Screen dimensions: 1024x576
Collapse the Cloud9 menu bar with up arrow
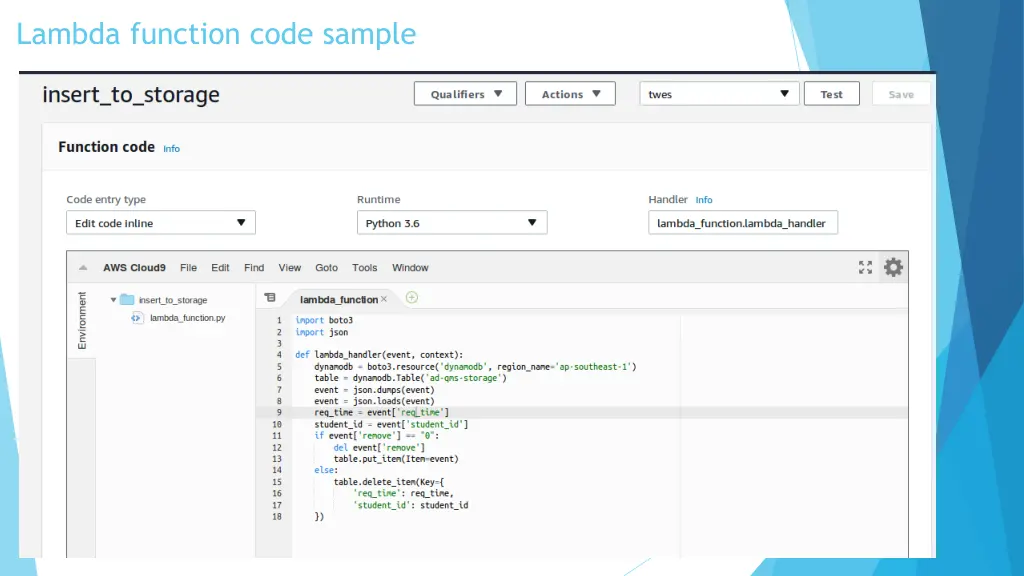[83, 268]
